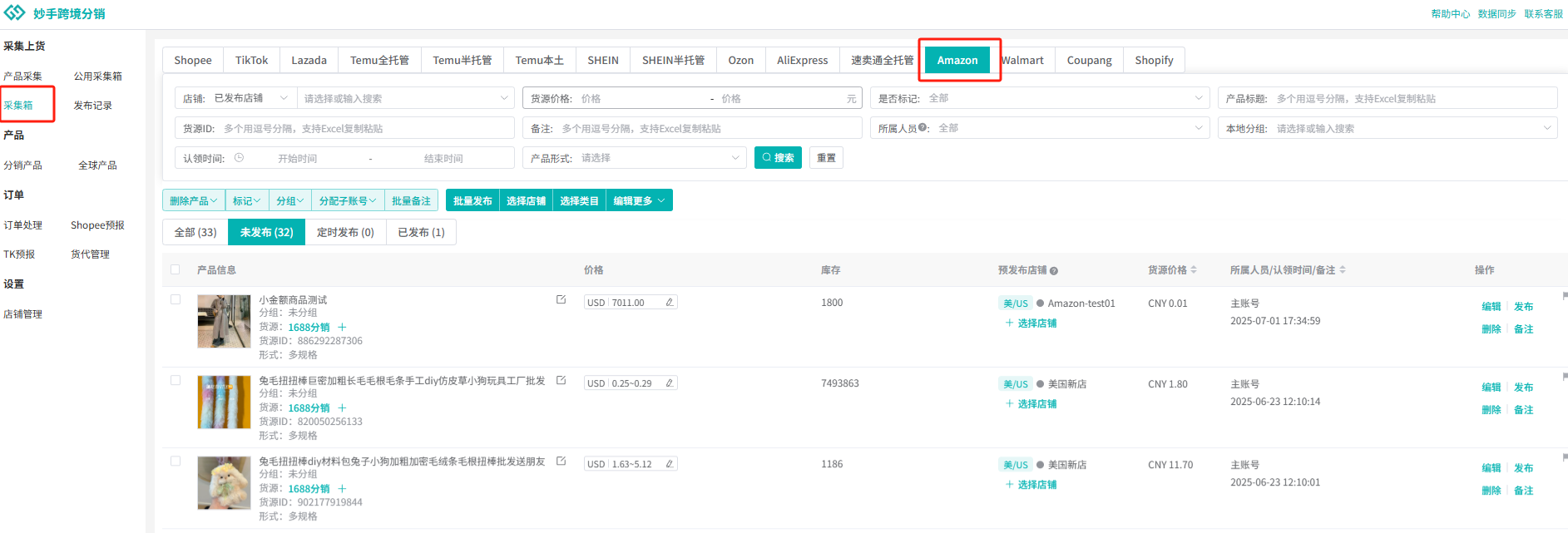Click pencil icon in USD 0.25~0.29 price
1568x533 pixels.
(669, 383)
